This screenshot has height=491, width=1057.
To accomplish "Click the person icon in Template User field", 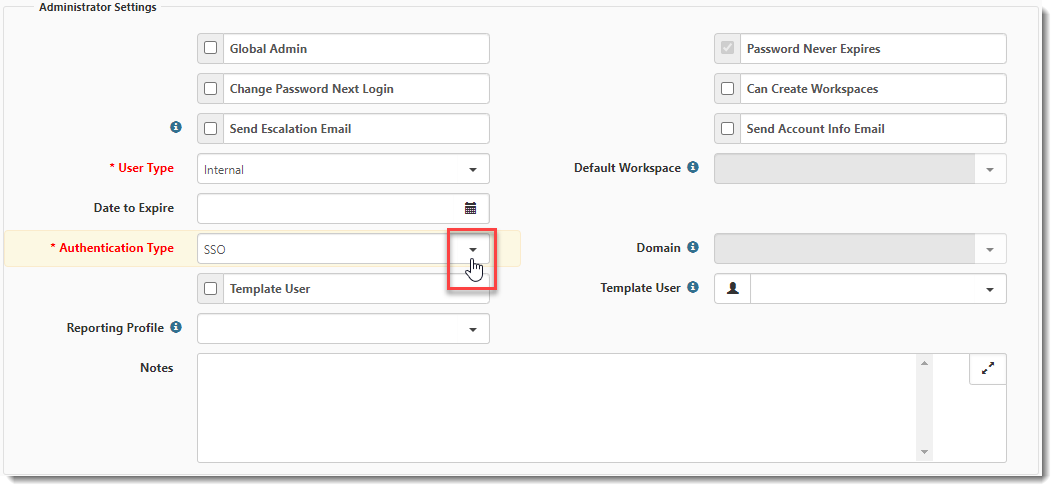I will click(x=733, y=289).
